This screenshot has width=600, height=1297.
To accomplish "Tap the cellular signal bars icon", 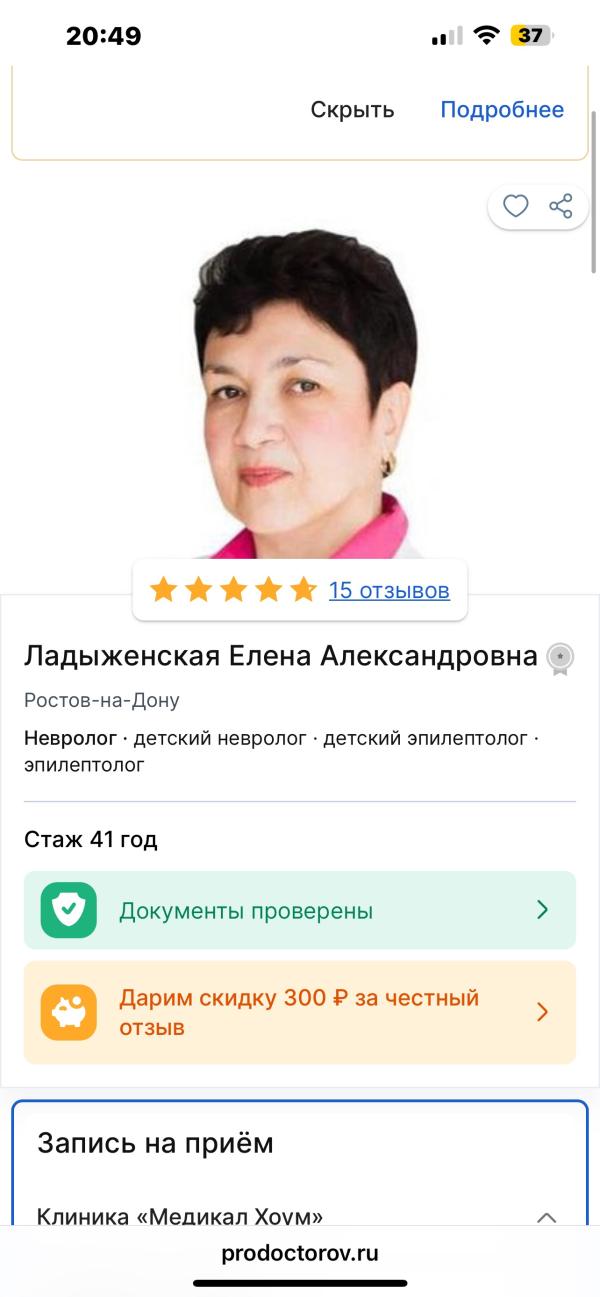I will (446, 37).
